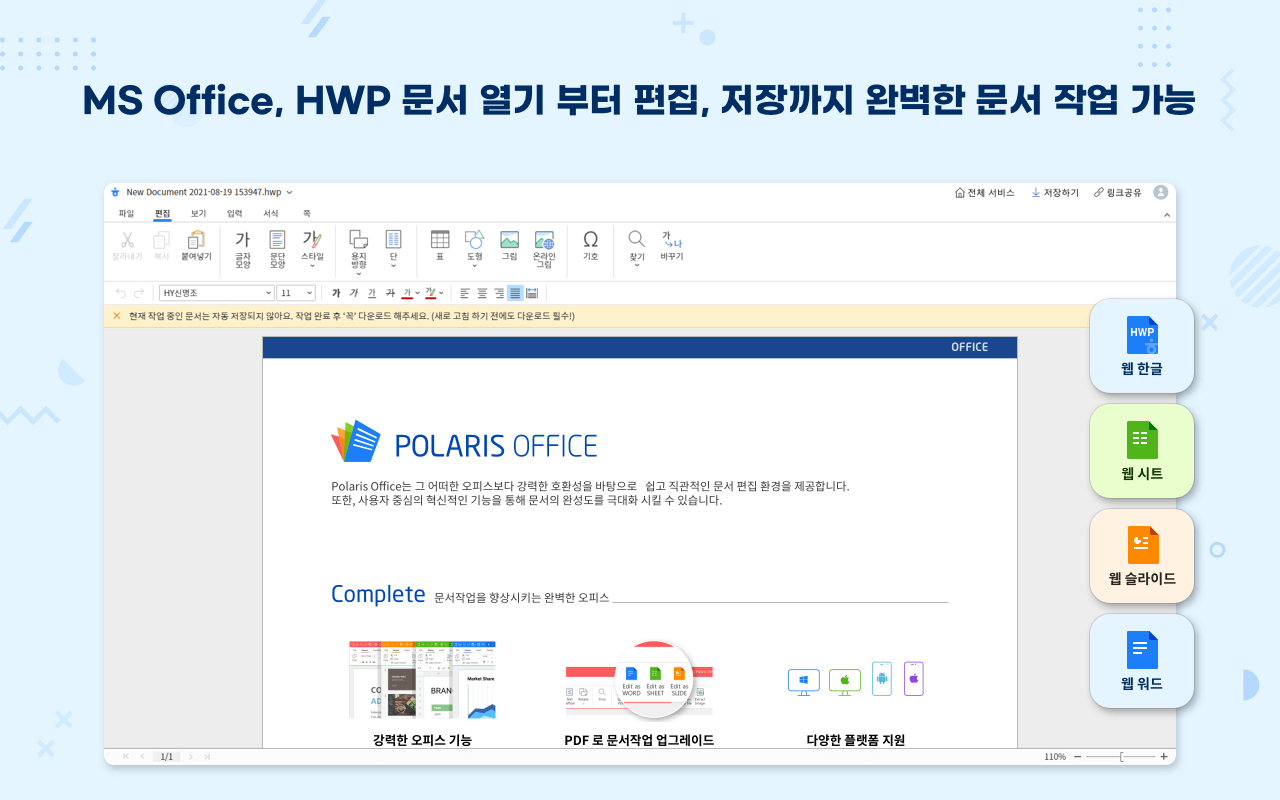Switch to the 보기 ribbon tab

198,213
